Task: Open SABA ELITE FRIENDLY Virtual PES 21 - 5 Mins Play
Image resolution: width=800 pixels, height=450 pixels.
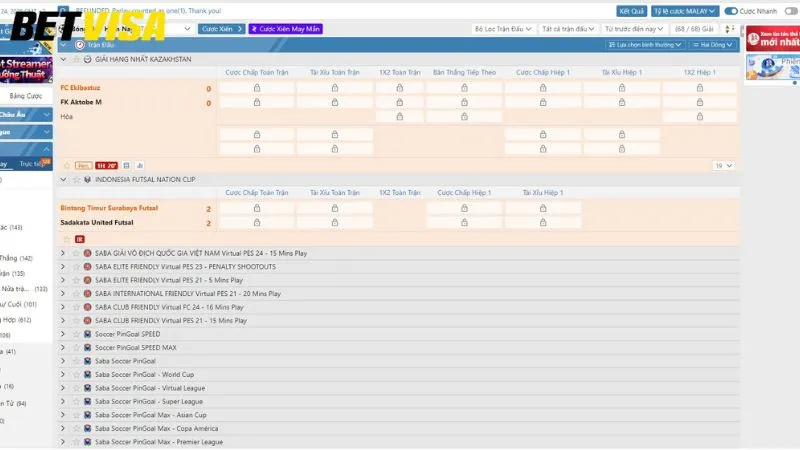Action: 169,280
